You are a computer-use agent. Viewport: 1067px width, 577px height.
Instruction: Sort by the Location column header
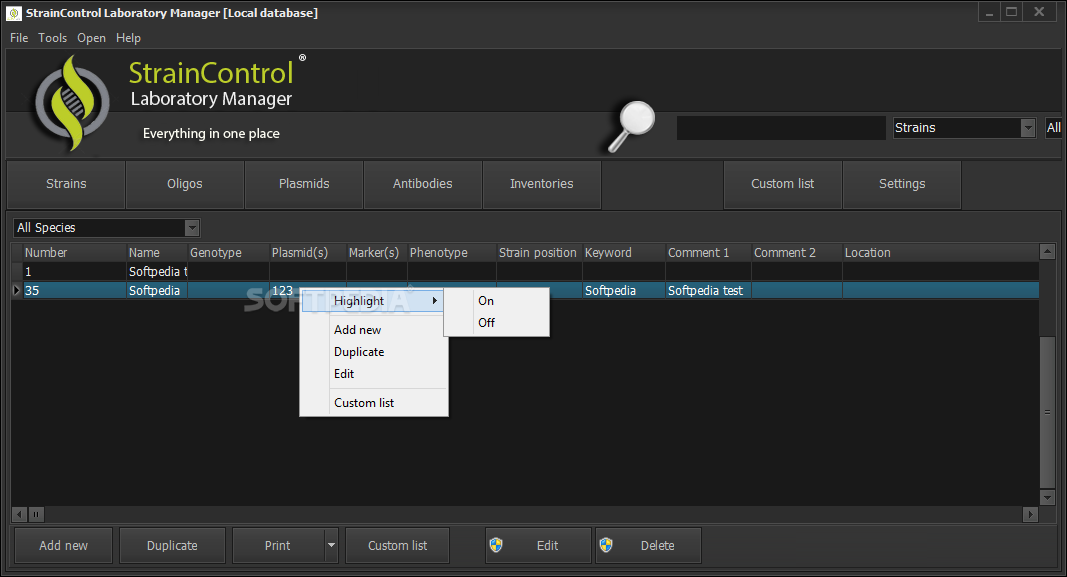(x=941, y=252)
